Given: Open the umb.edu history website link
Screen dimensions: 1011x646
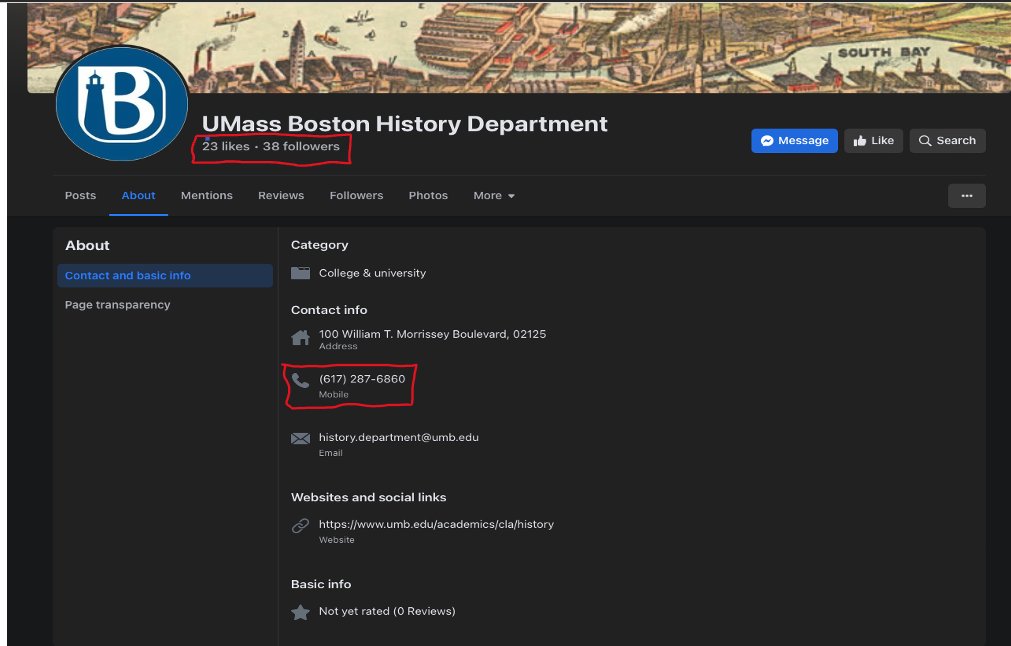Looking at the screenshot, I should point(436,524).
